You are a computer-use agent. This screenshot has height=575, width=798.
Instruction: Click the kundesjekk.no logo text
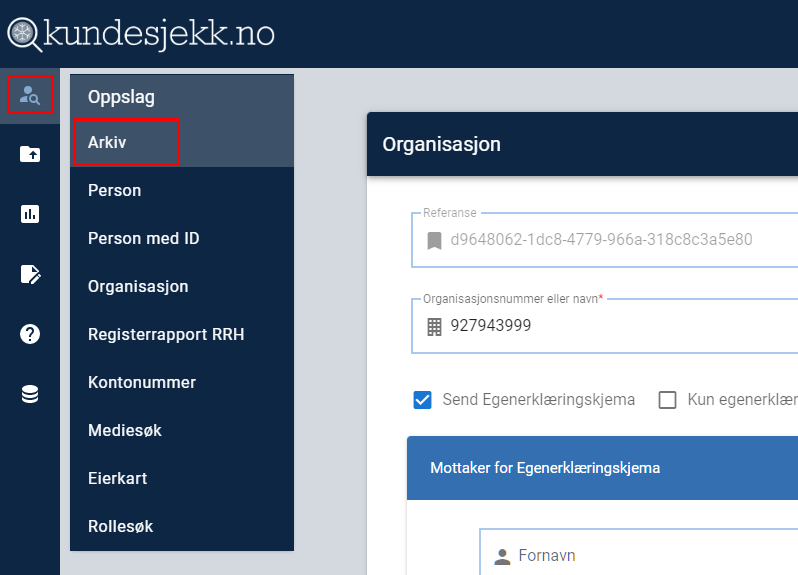(159, 34)
